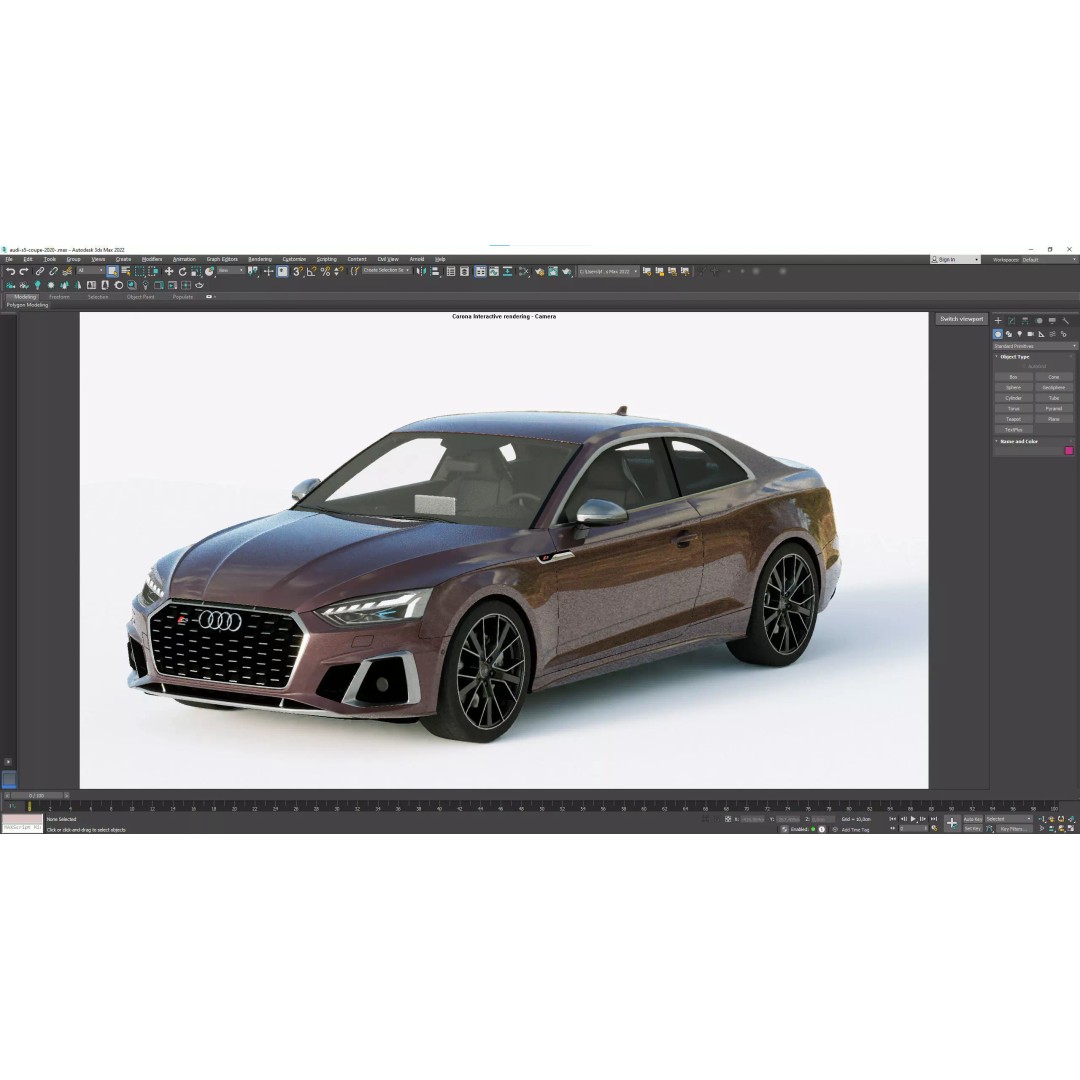Image resolution: width=1080 pixels, height=1080 pixels.
Task: Open the key mode Selected dropdown
Action: coord(1008,819)
